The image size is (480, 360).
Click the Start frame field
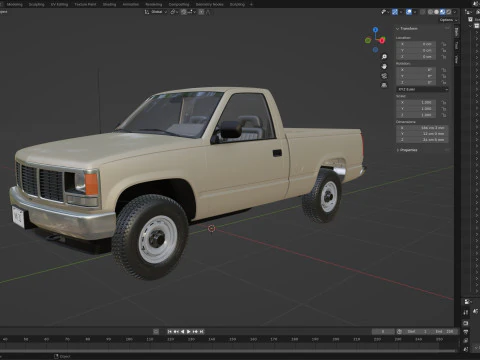pos(416,331)
